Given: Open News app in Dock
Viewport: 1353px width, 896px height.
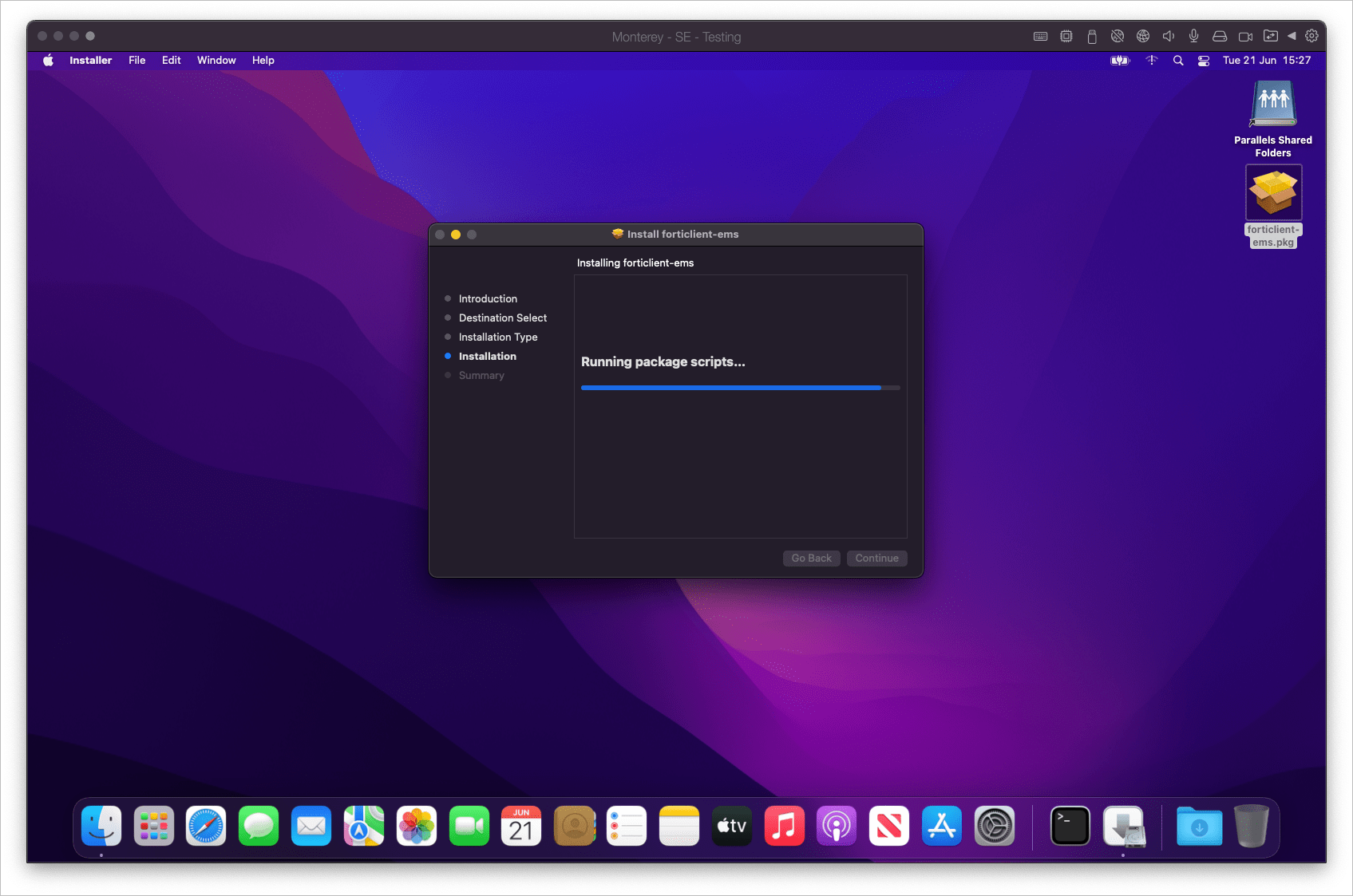Looking at the screenshot, I should (x=889, y=826).
